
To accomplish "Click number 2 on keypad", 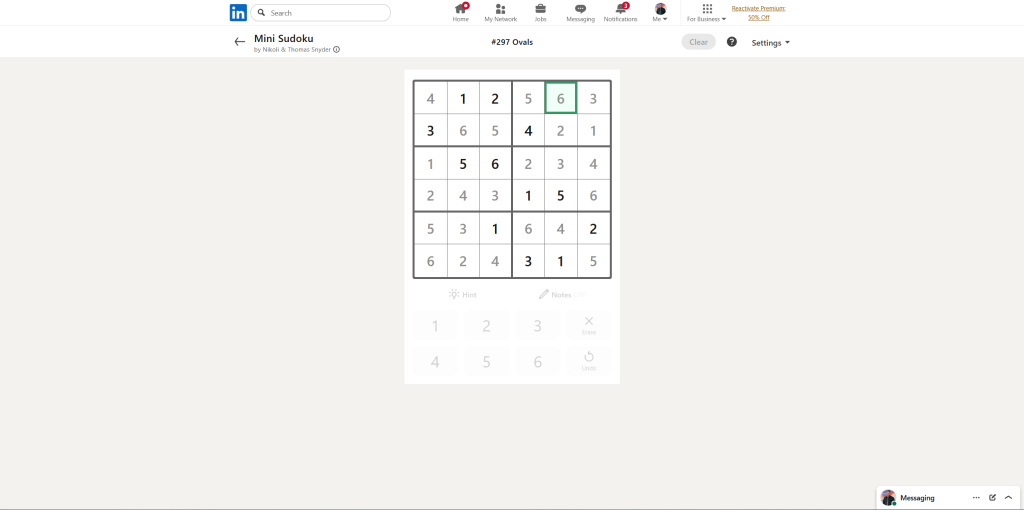I will pos(487,326).
